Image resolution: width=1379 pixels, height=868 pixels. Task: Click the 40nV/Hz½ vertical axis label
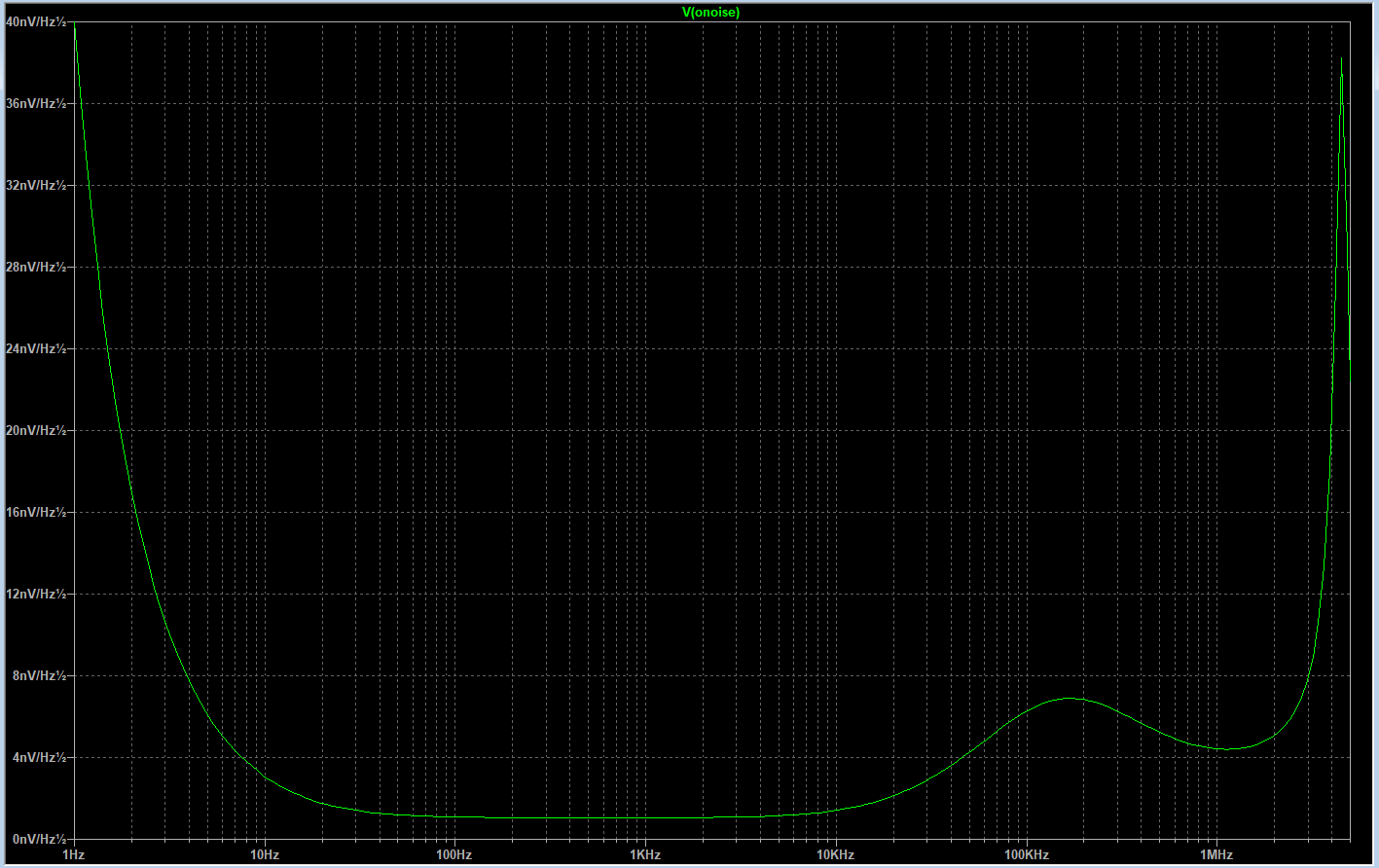pos(36,21)
